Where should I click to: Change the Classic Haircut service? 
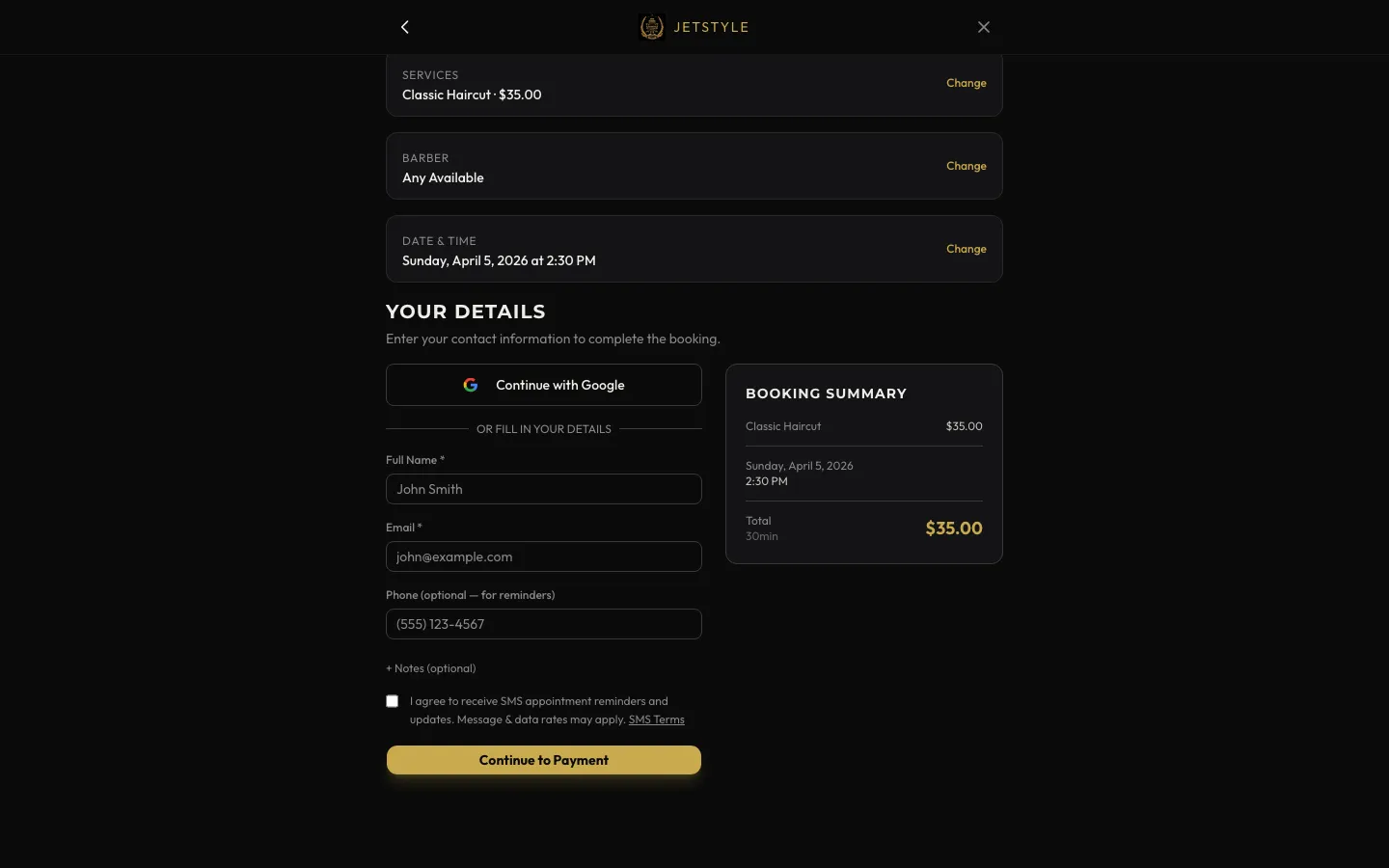(x=966, y=83)
